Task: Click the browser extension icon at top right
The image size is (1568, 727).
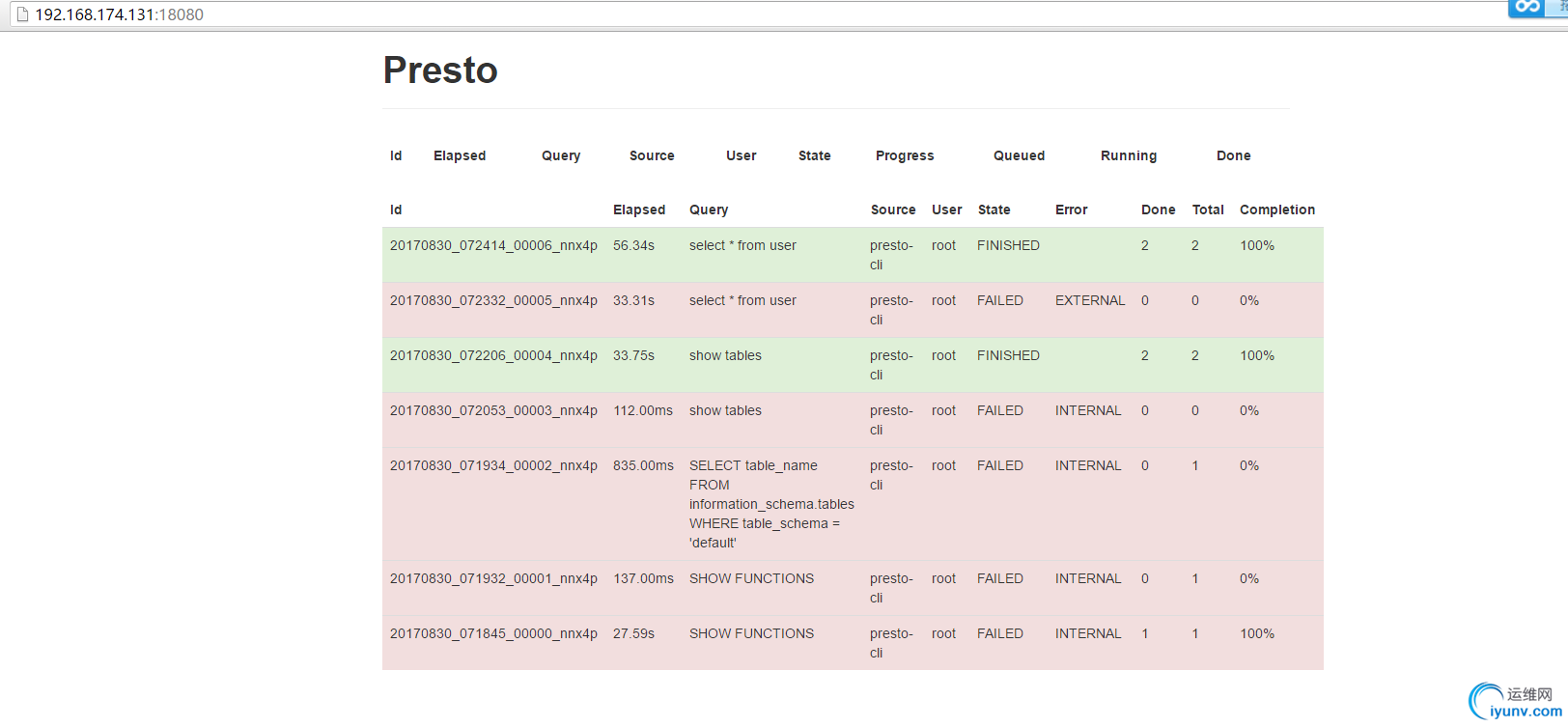Action: click(x=1527, y=8)
